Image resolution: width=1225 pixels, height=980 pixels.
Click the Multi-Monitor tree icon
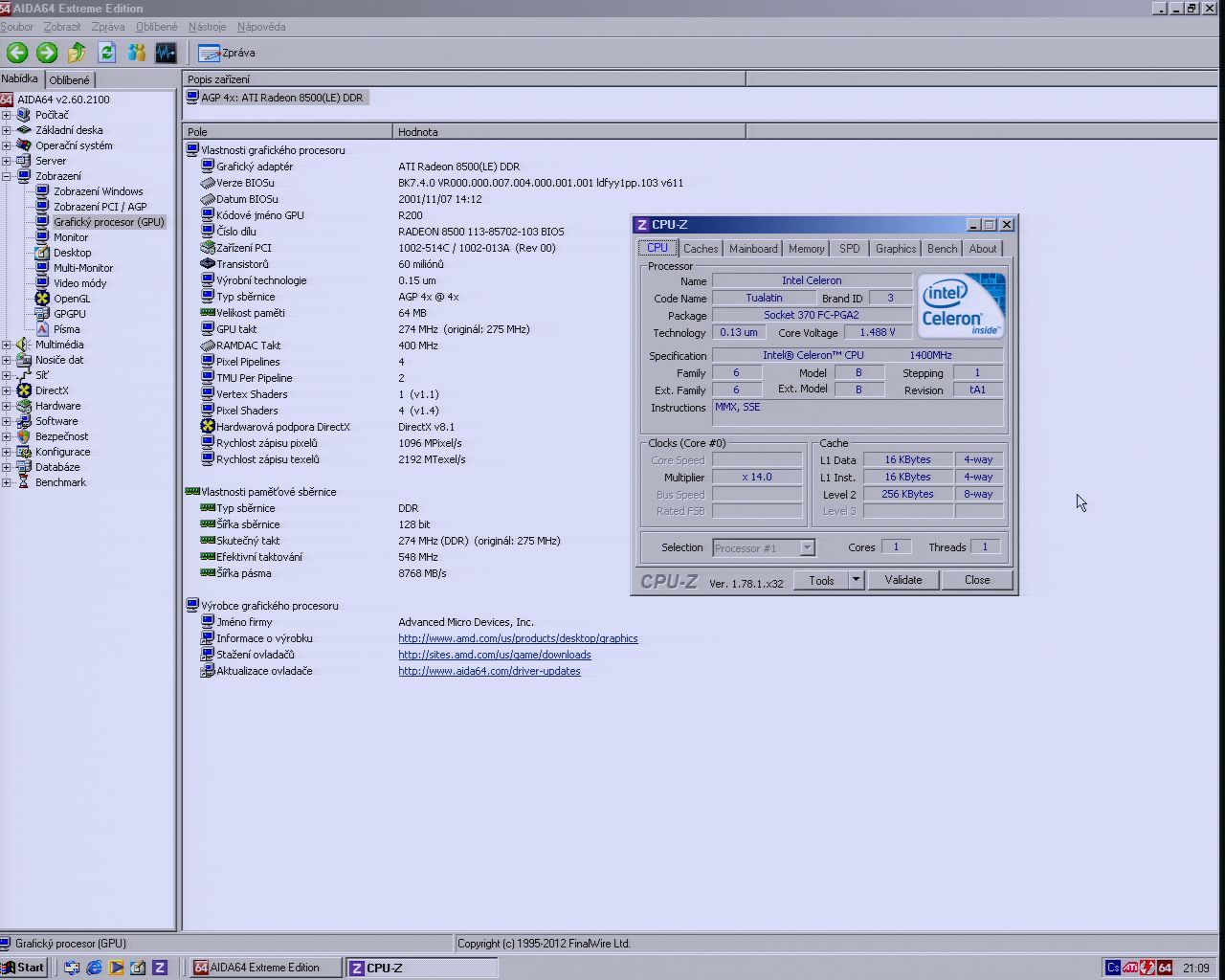[x=42, y=268]
